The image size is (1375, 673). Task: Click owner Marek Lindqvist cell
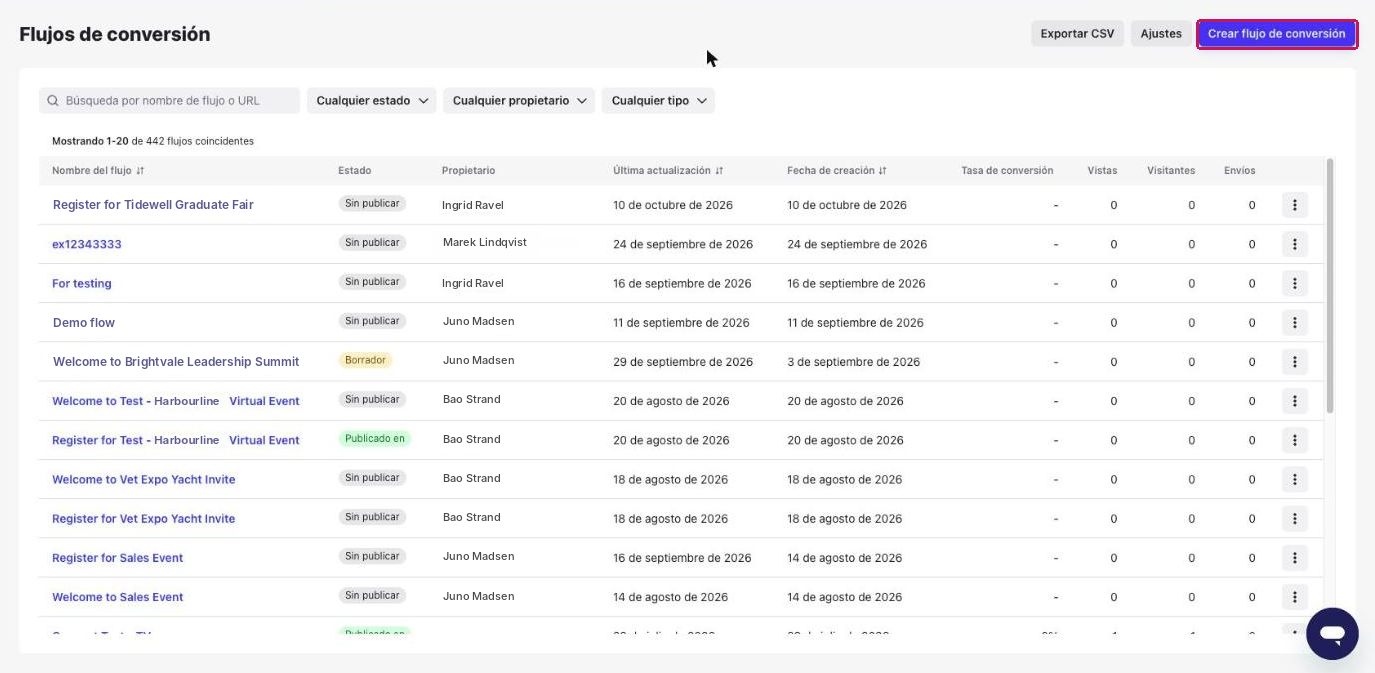(x=485, y=243)
